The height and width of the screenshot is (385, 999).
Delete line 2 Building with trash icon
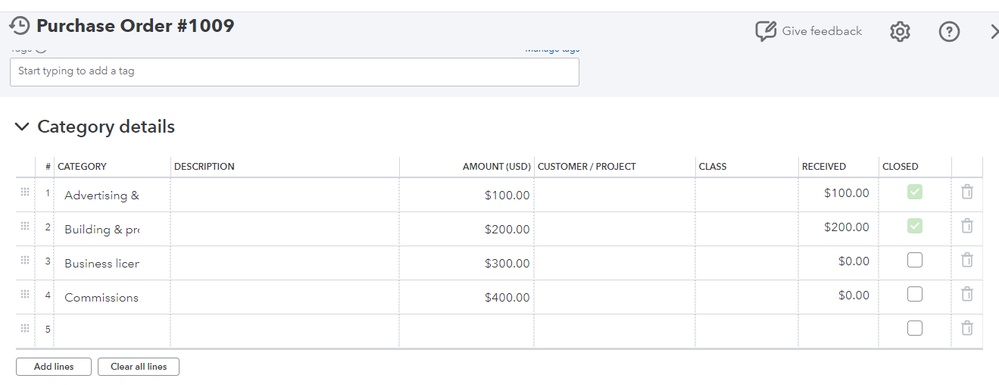(x=967, y=226)
